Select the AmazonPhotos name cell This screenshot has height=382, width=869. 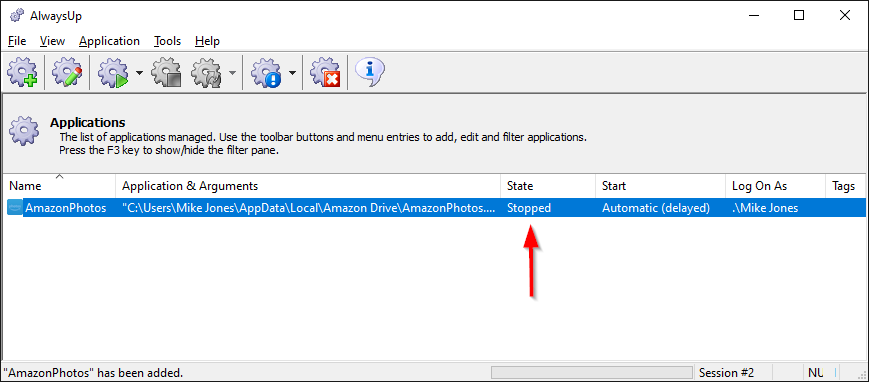point(66,208)
